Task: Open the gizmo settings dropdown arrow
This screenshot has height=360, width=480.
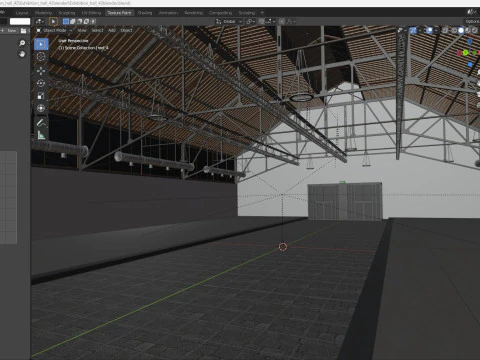Action: (420, 31)
